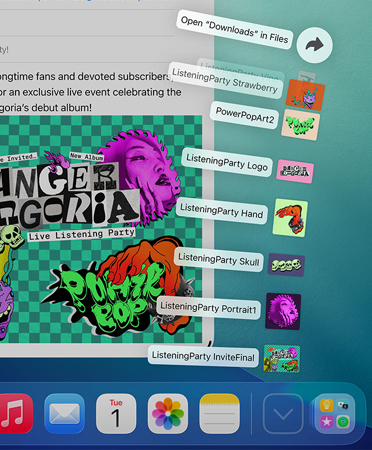Launch the Mail app from the dock
The height and width of the screenshot is (450, 372).
pyautogui.click(x=64, y=413)
